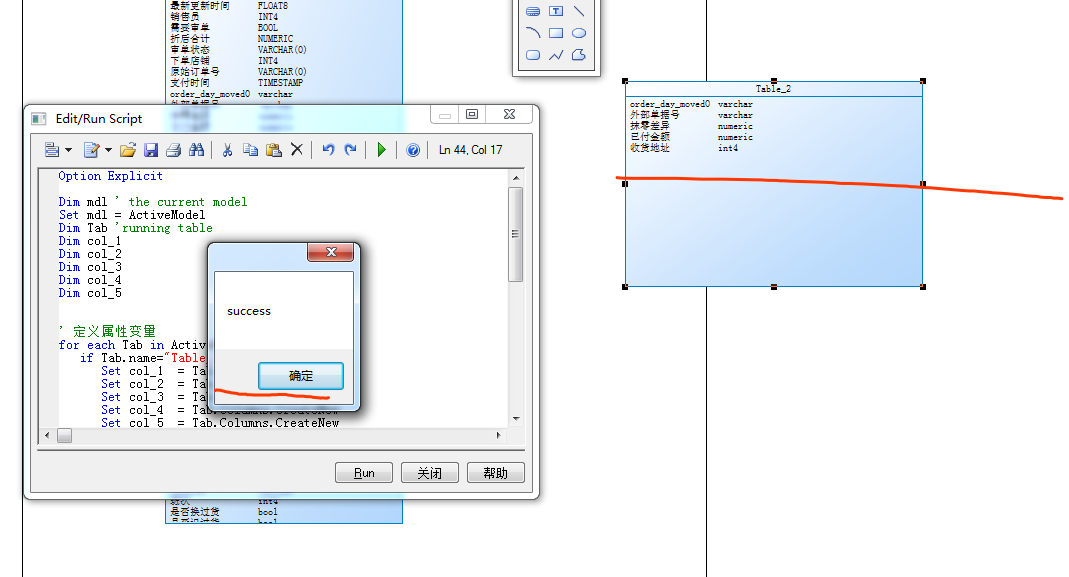Save the script with the disk icon
Screen dimensions: 1069x577
coord(151,150)
